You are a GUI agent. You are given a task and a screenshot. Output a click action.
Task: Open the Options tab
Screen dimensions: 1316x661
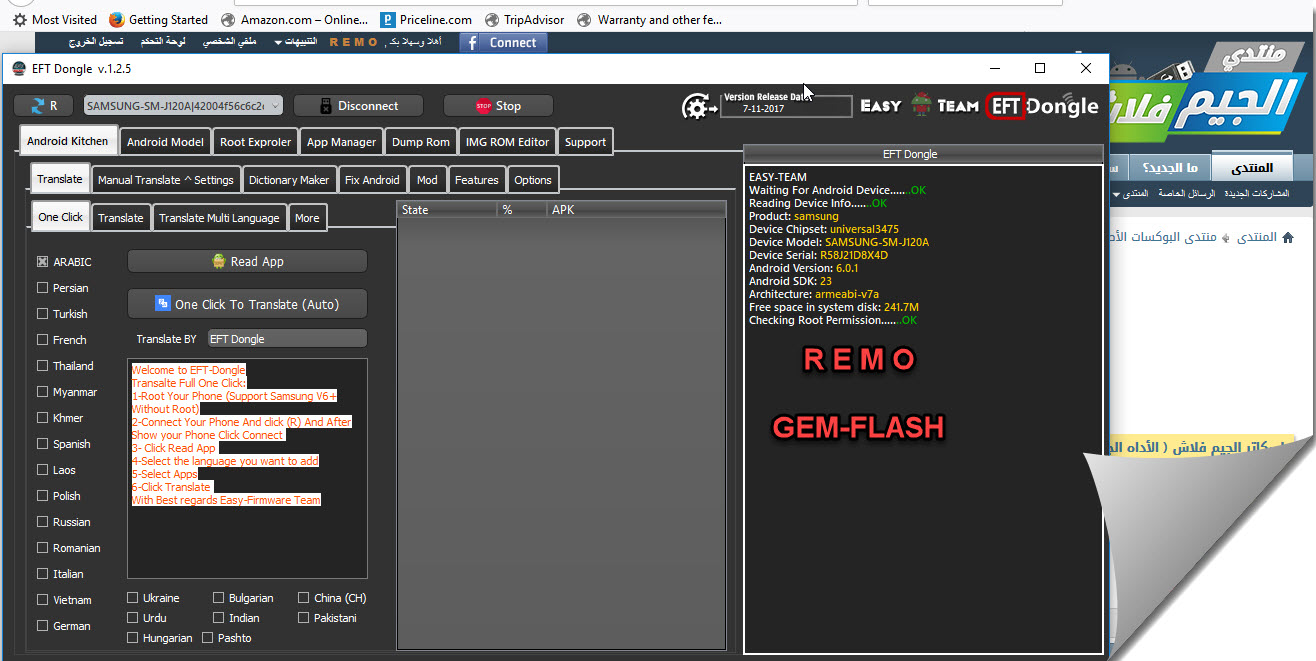coord(533,180)
